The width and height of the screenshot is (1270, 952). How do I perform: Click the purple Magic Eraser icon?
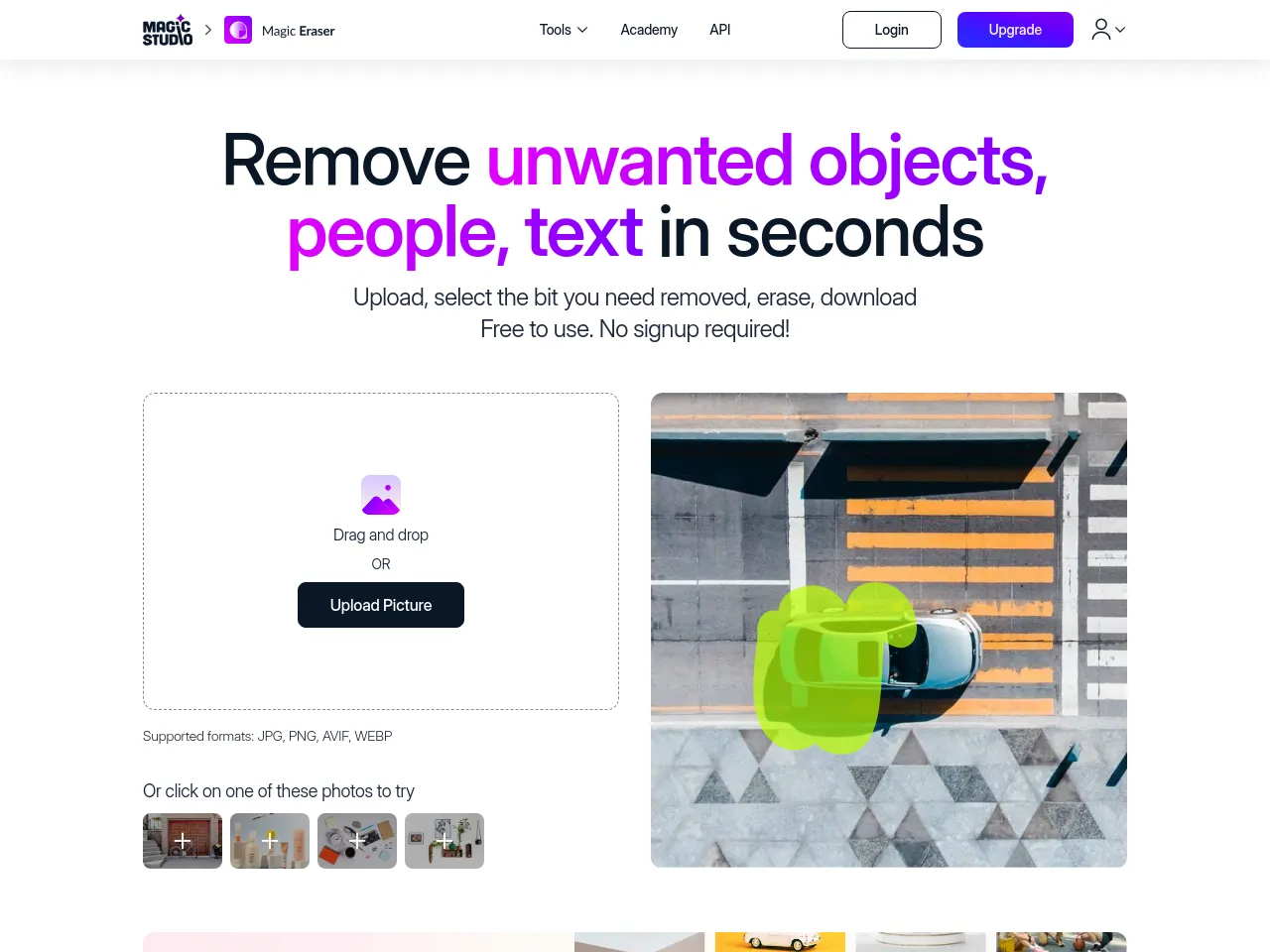coord(238,30)
